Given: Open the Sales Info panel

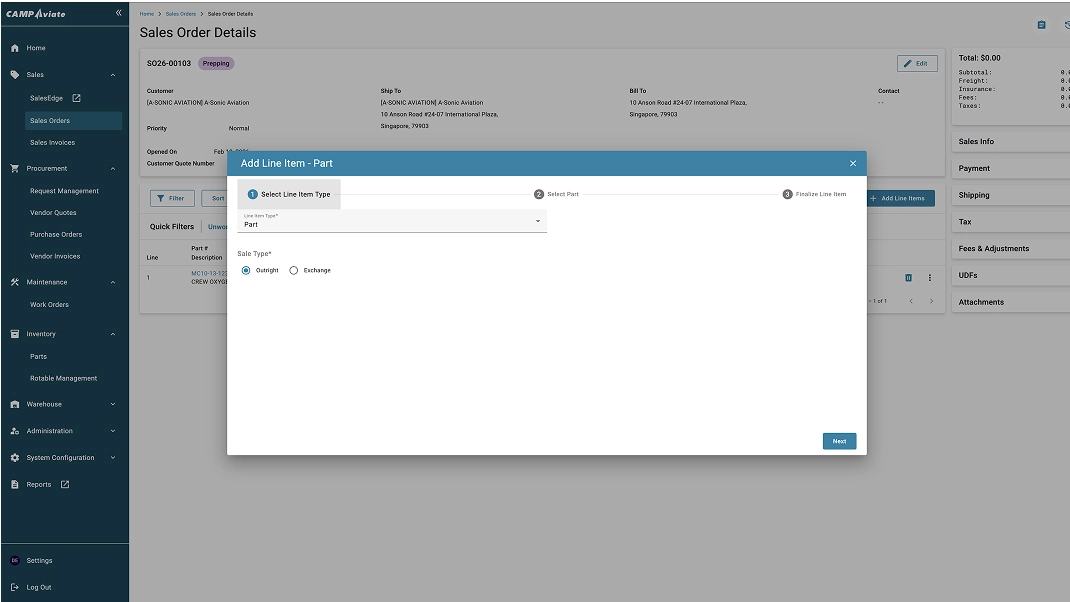Looking at the screenshot, I should coord(1011,141).
